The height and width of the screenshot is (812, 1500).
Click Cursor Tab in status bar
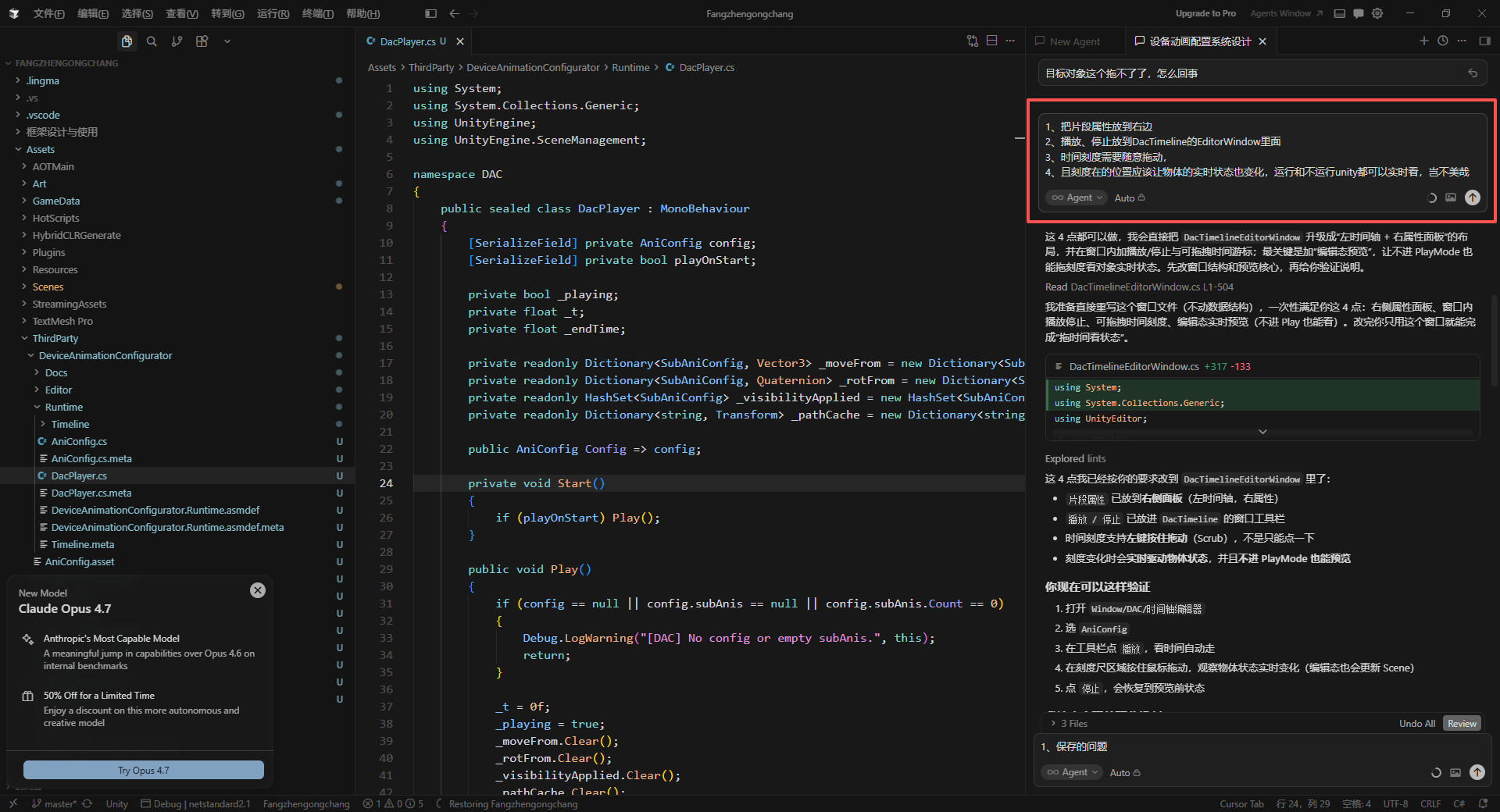[1241, 803]
